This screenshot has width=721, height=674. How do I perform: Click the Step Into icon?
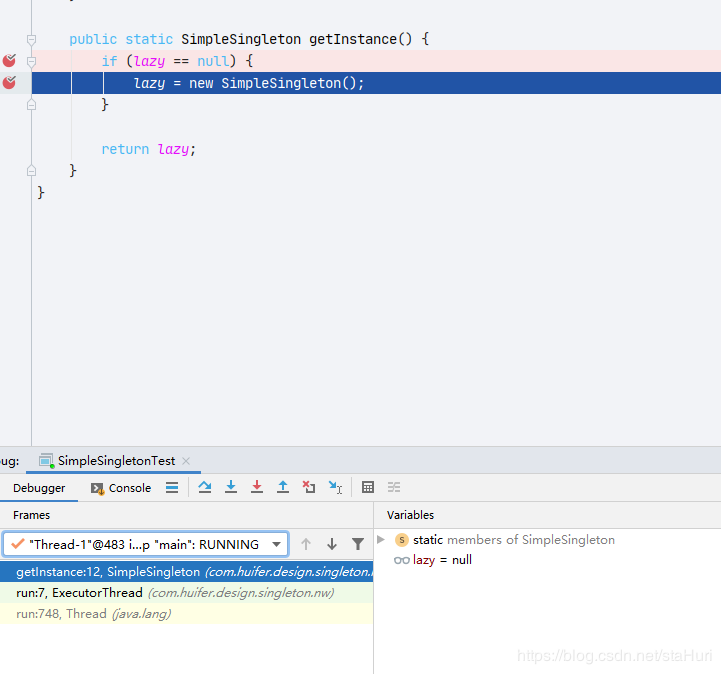(231, 487)
